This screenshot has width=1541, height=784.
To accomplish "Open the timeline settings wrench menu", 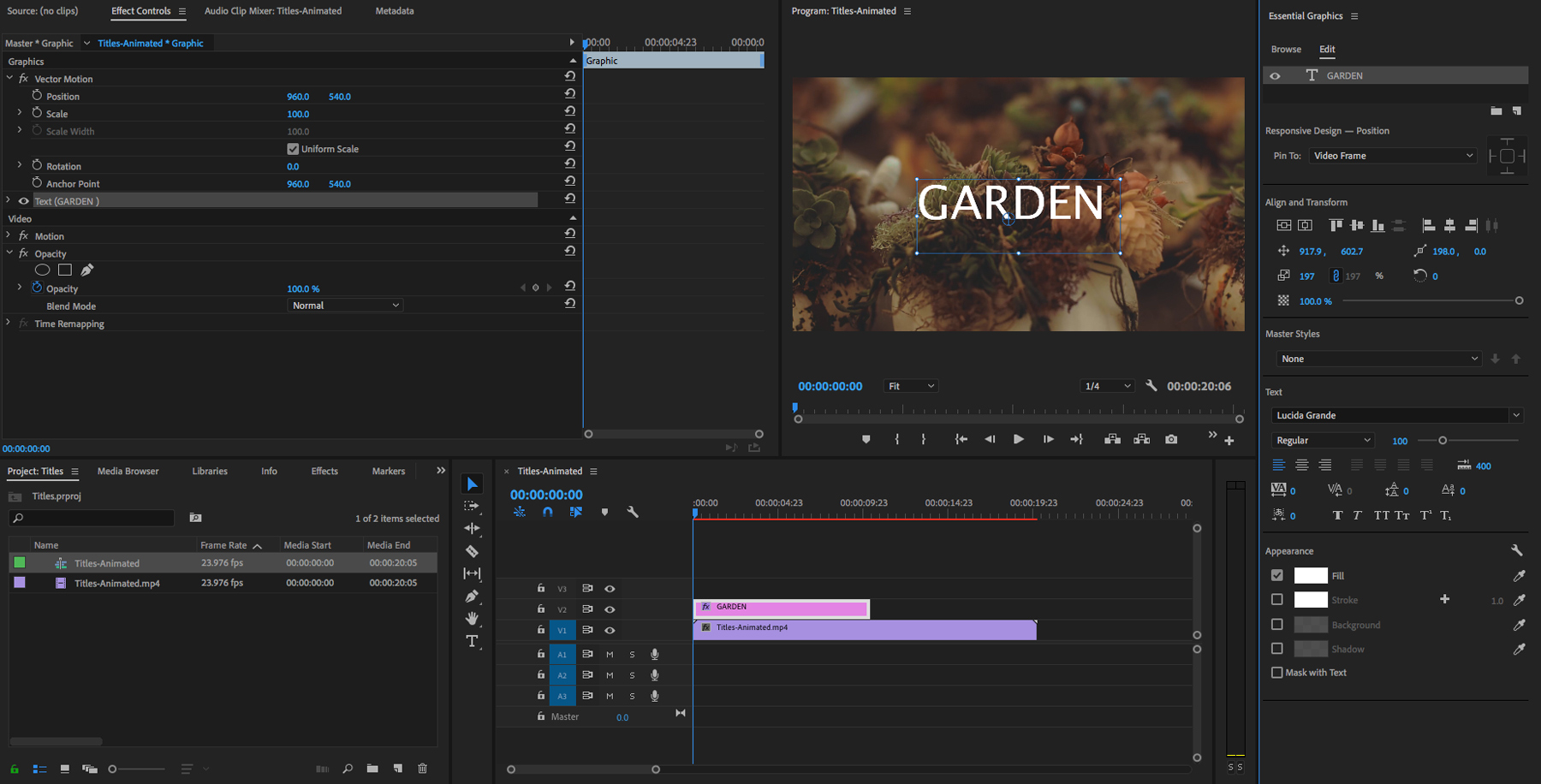I will tap(633, 512).
